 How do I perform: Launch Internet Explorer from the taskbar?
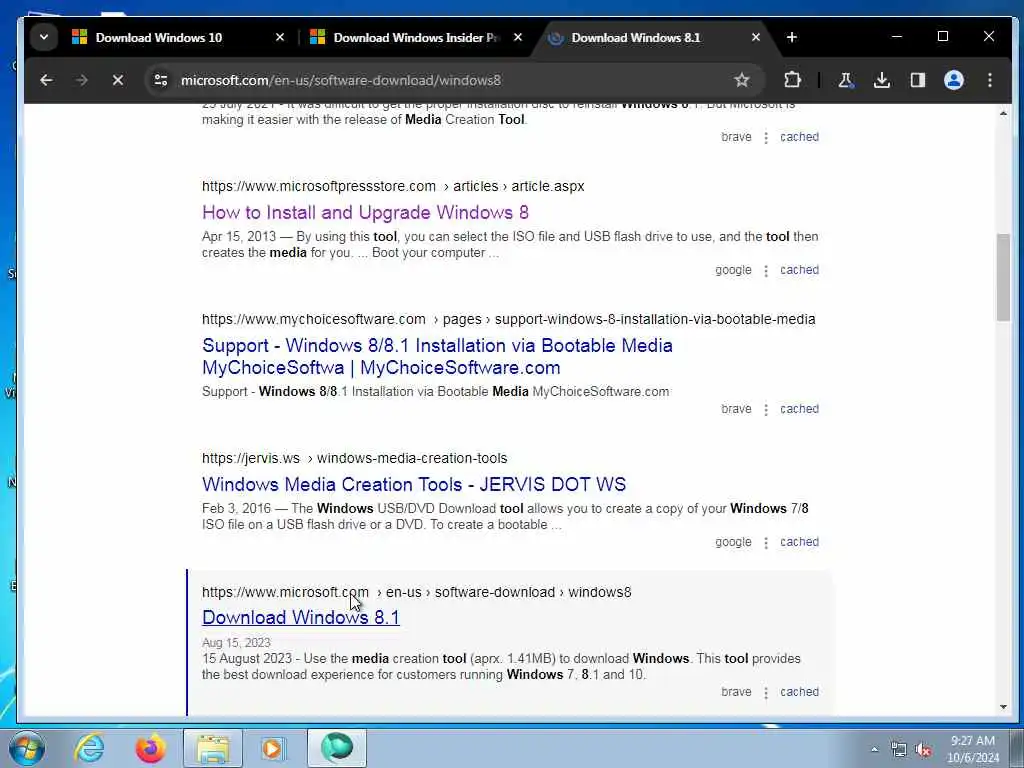tap(89, 748)
